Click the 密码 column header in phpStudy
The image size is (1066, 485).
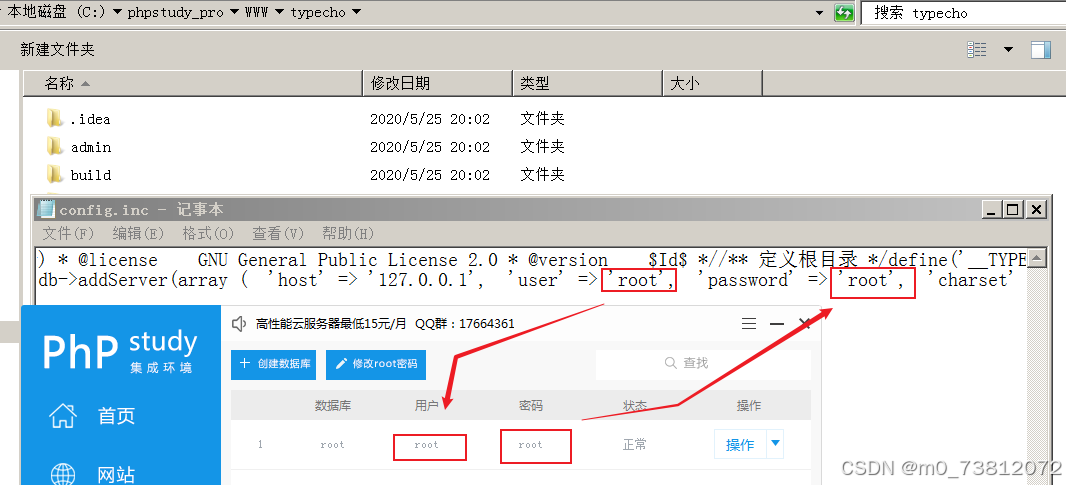click(530, 405)
